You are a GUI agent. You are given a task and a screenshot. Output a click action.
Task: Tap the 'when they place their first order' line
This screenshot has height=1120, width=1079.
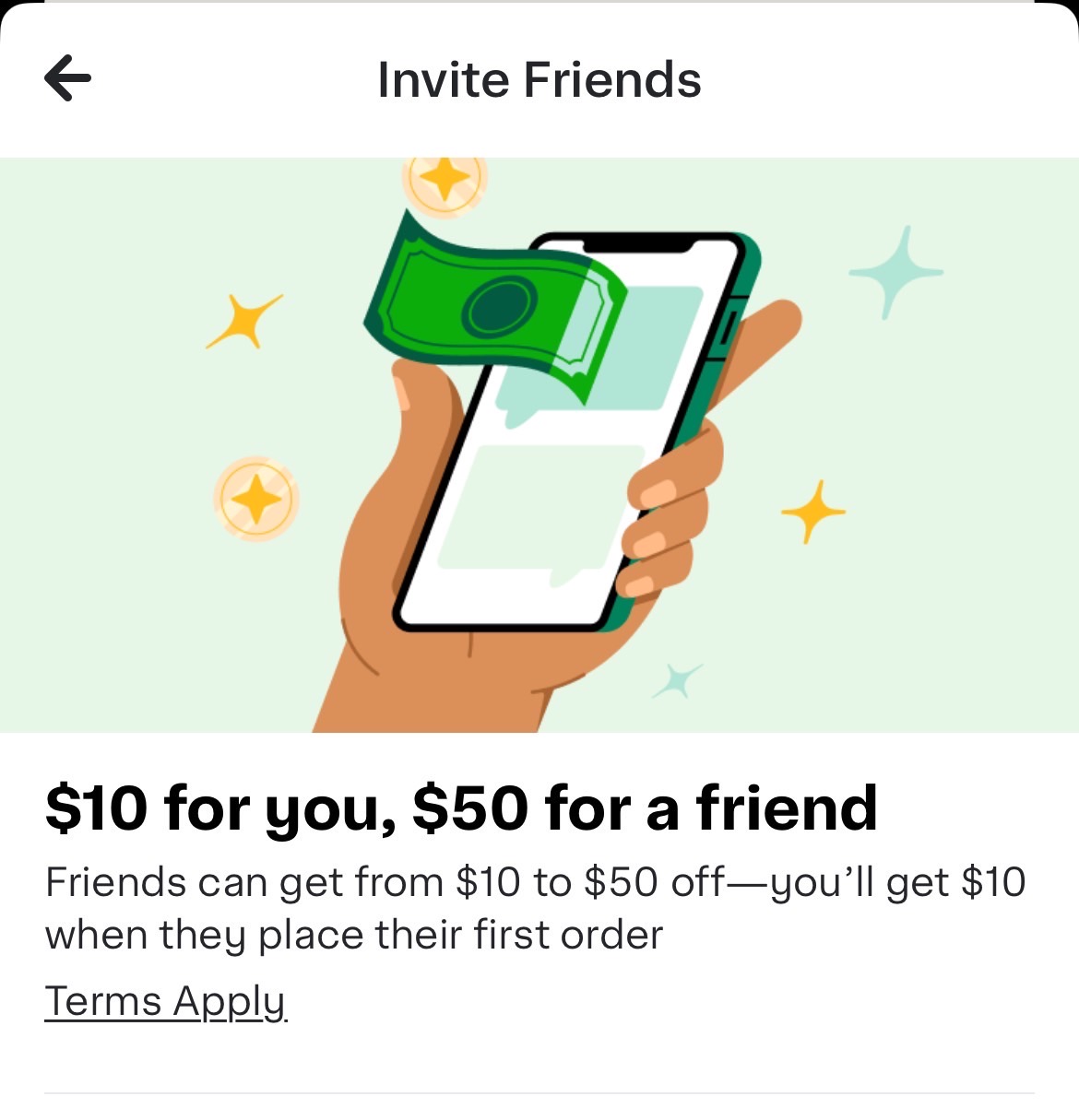(354, 935)
